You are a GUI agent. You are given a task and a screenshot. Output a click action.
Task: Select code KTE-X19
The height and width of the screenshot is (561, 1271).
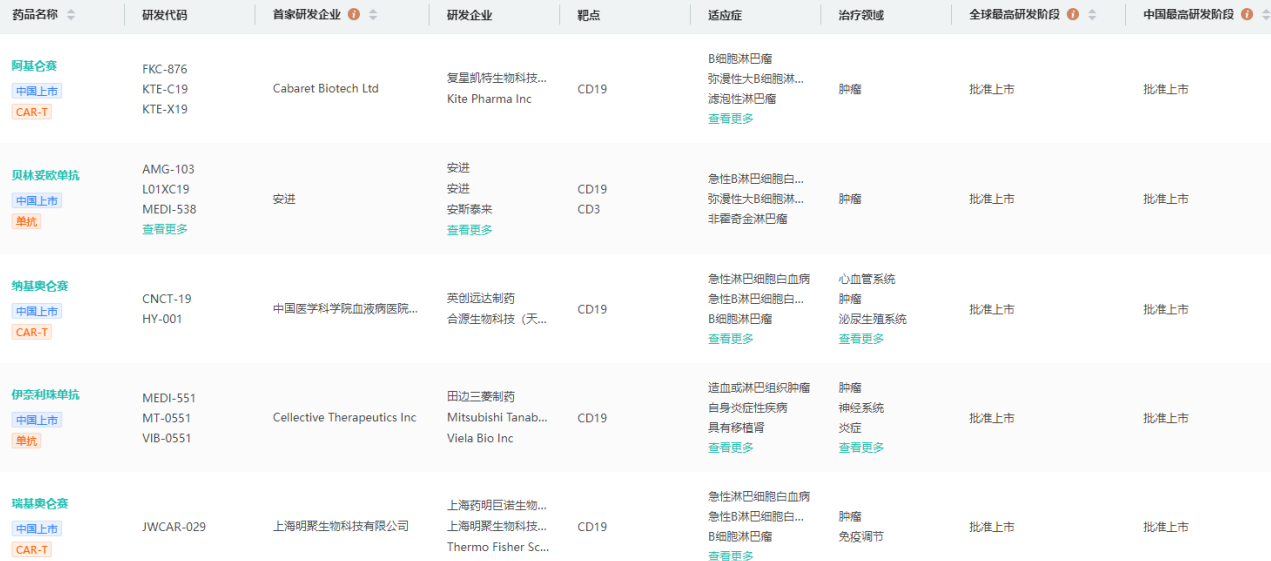click(165, 109)
